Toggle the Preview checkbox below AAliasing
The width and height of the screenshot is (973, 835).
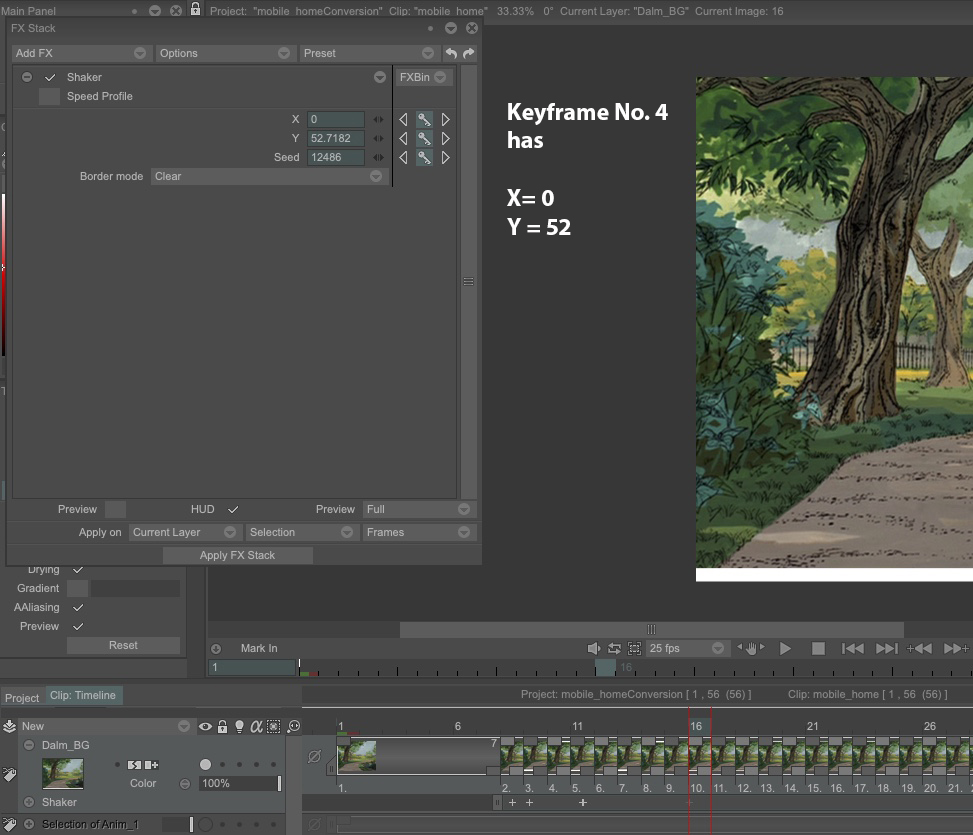(78, 627)
